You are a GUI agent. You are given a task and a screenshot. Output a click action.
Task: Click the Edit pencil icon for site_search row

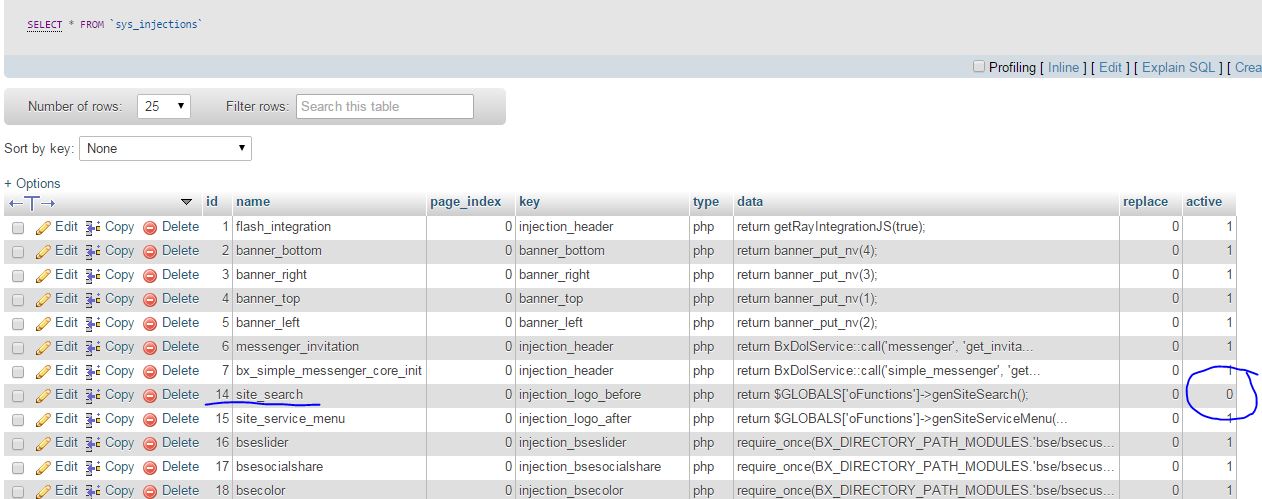[x=43, y=395]
